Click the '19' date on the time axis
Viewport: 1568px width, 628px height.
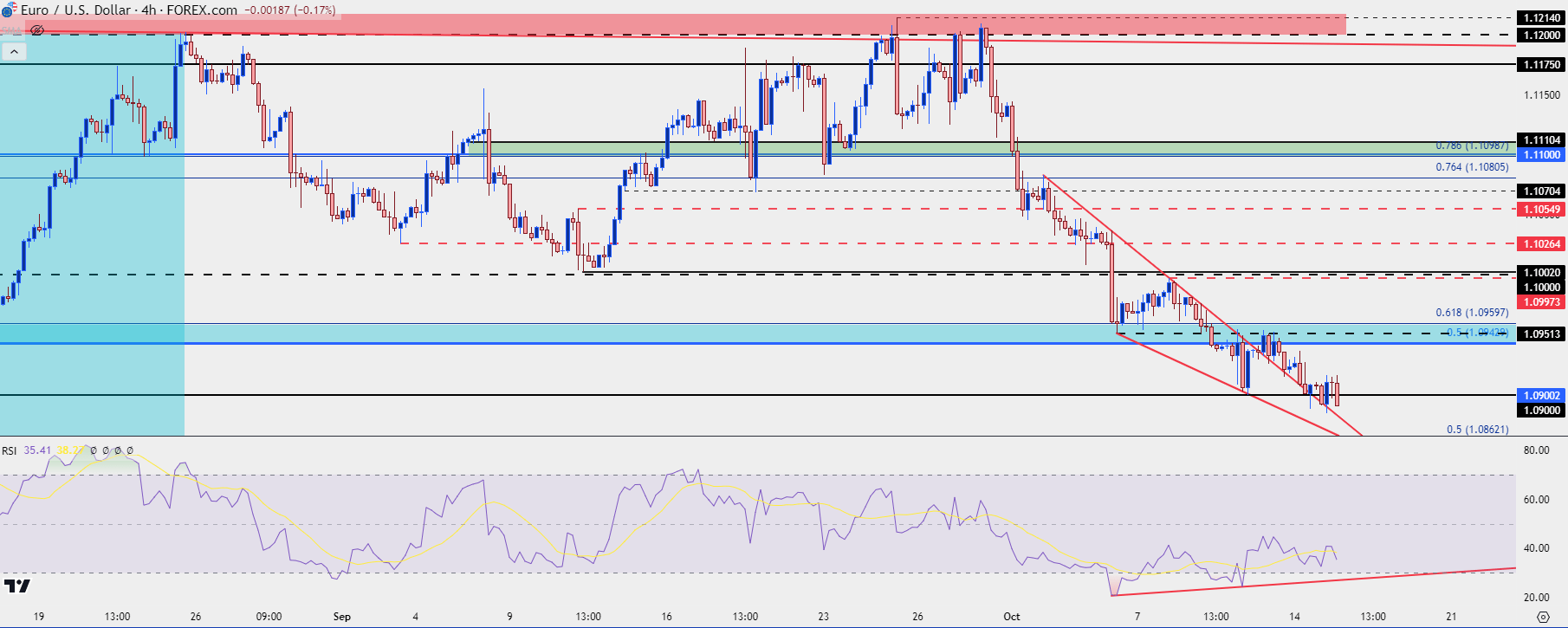pyautogui.click(x=39, y=617)
